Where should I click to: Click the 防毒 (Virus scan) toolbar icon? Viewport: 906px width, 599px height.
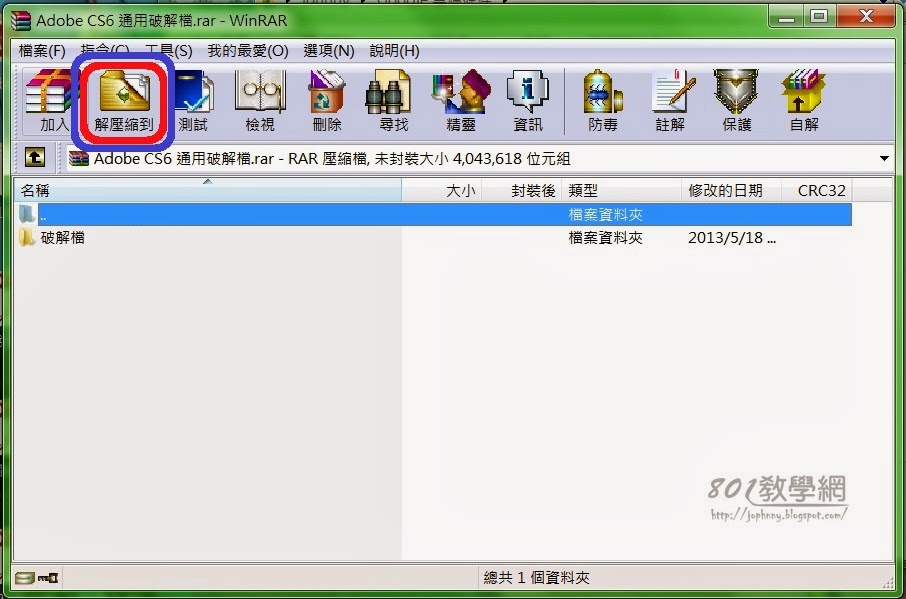point(603,99)
